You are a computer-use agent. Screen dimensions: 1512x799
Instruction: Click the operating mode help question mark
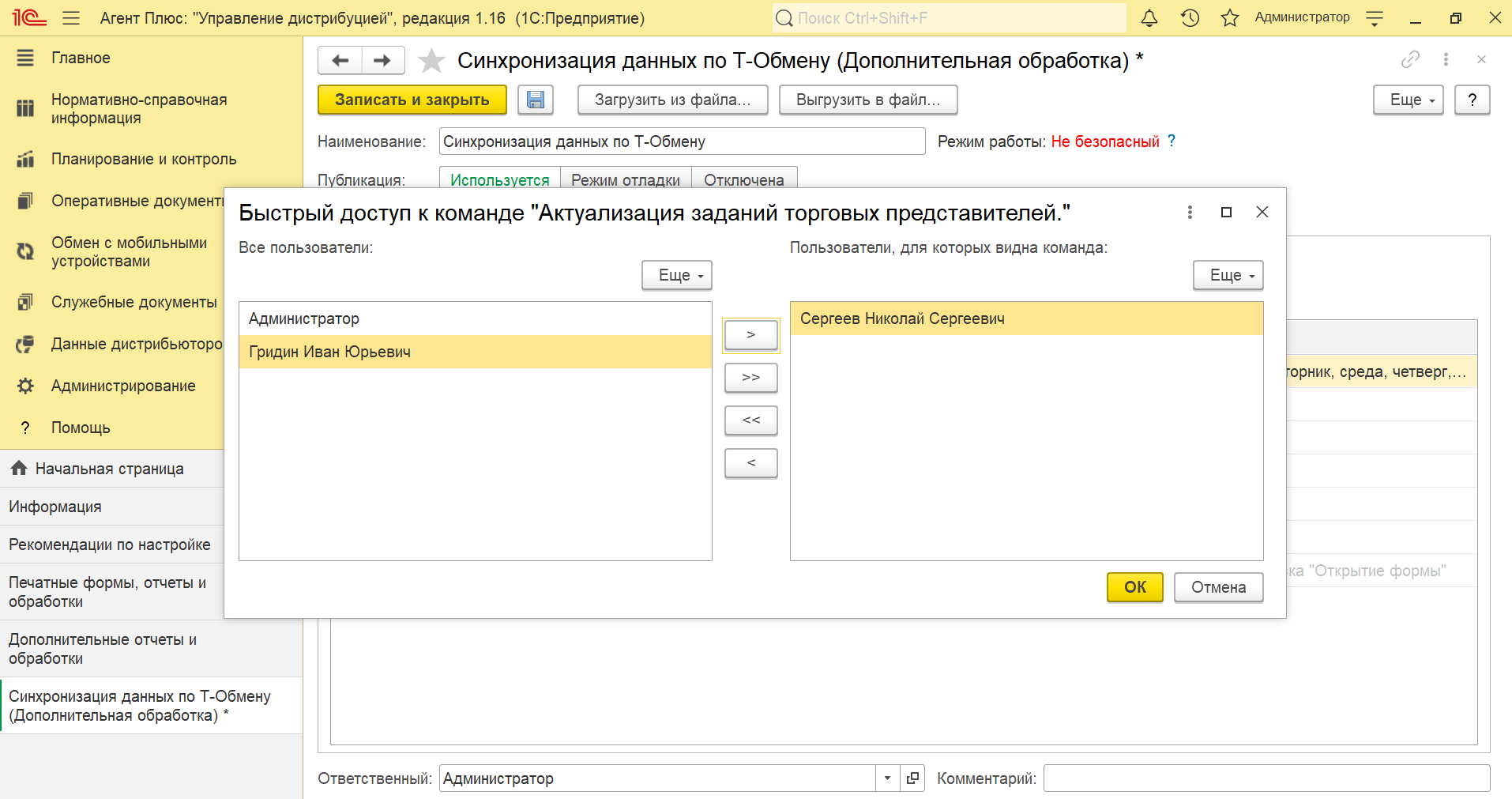pyautogui.click(x=1172, y=141)
